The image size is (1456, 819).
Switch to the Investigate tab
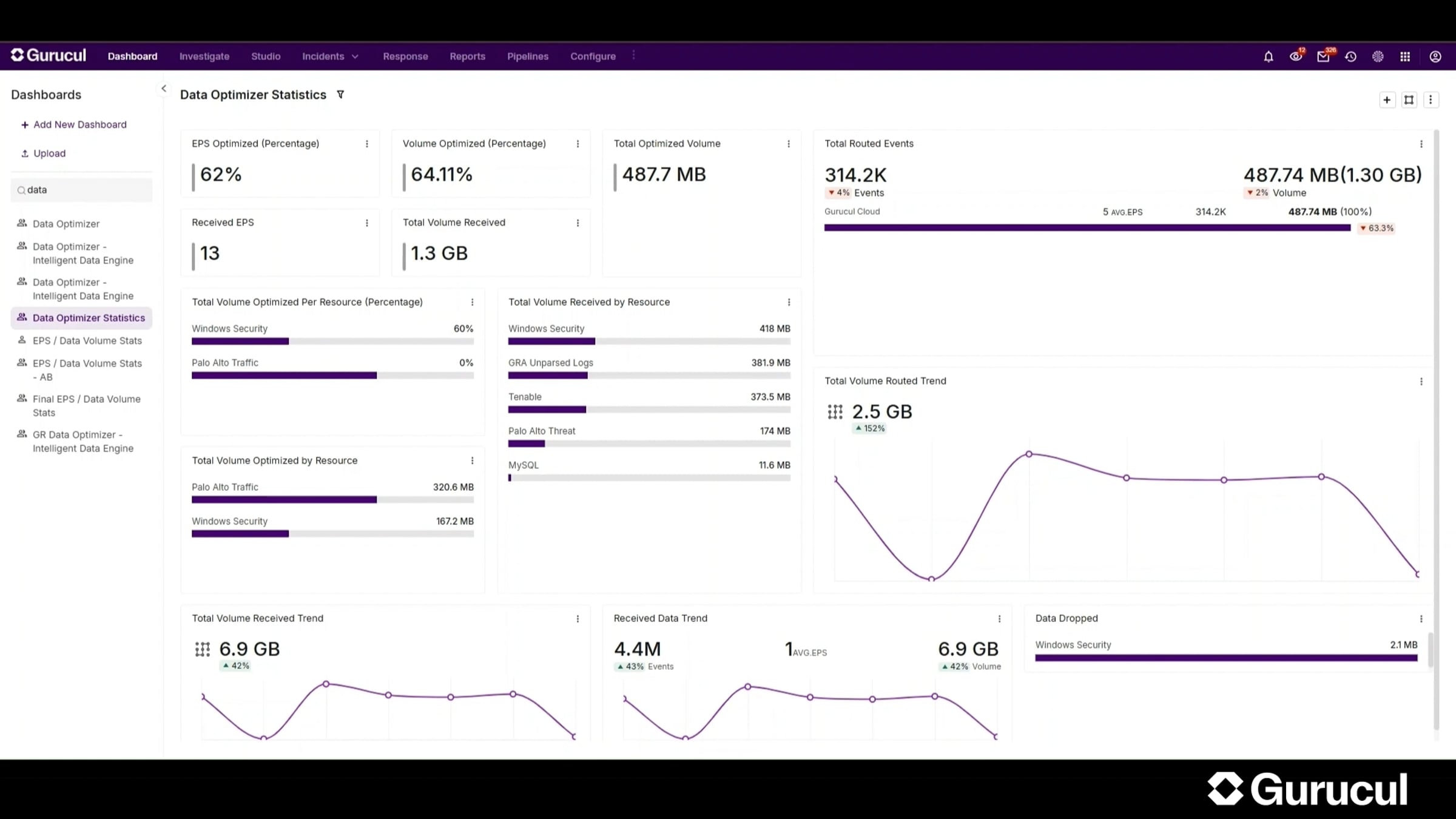[204, 56]
